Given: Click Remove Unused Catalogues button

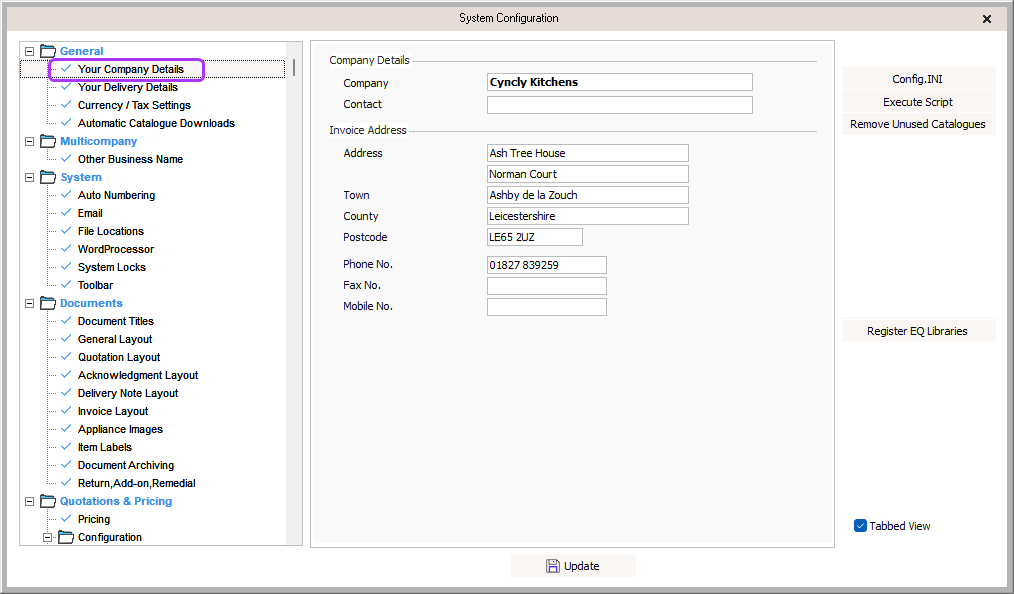Looking at the screenshot, I should coord(918,124).
